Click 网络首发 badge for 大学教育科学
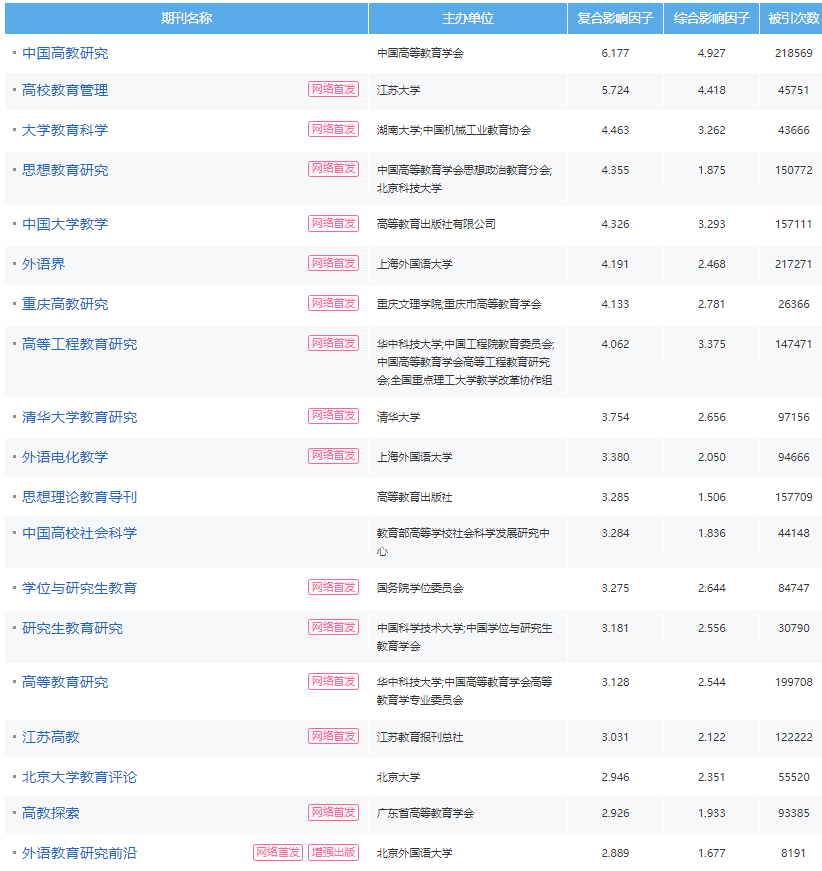 [x=333, y=129]
